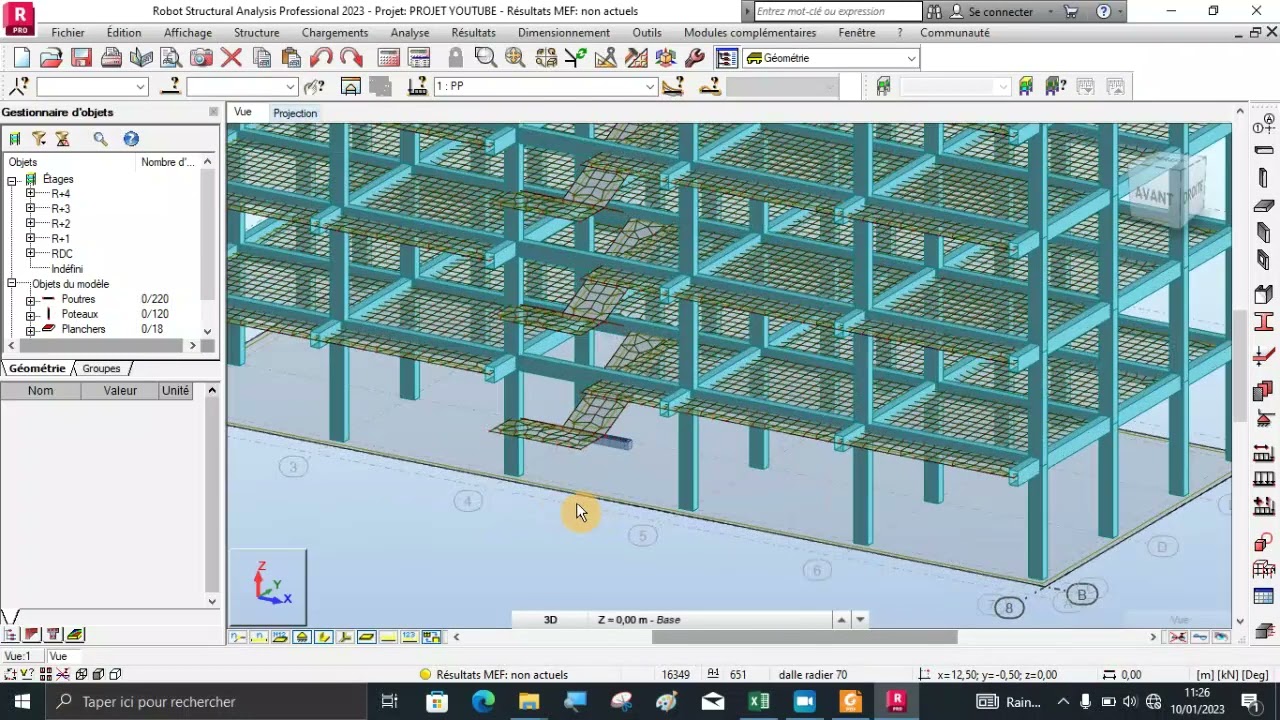The height and width of the screenshot is (720, 1280).
Task: Click the Redo red arrow icon
Action: (x=351, y=57)
